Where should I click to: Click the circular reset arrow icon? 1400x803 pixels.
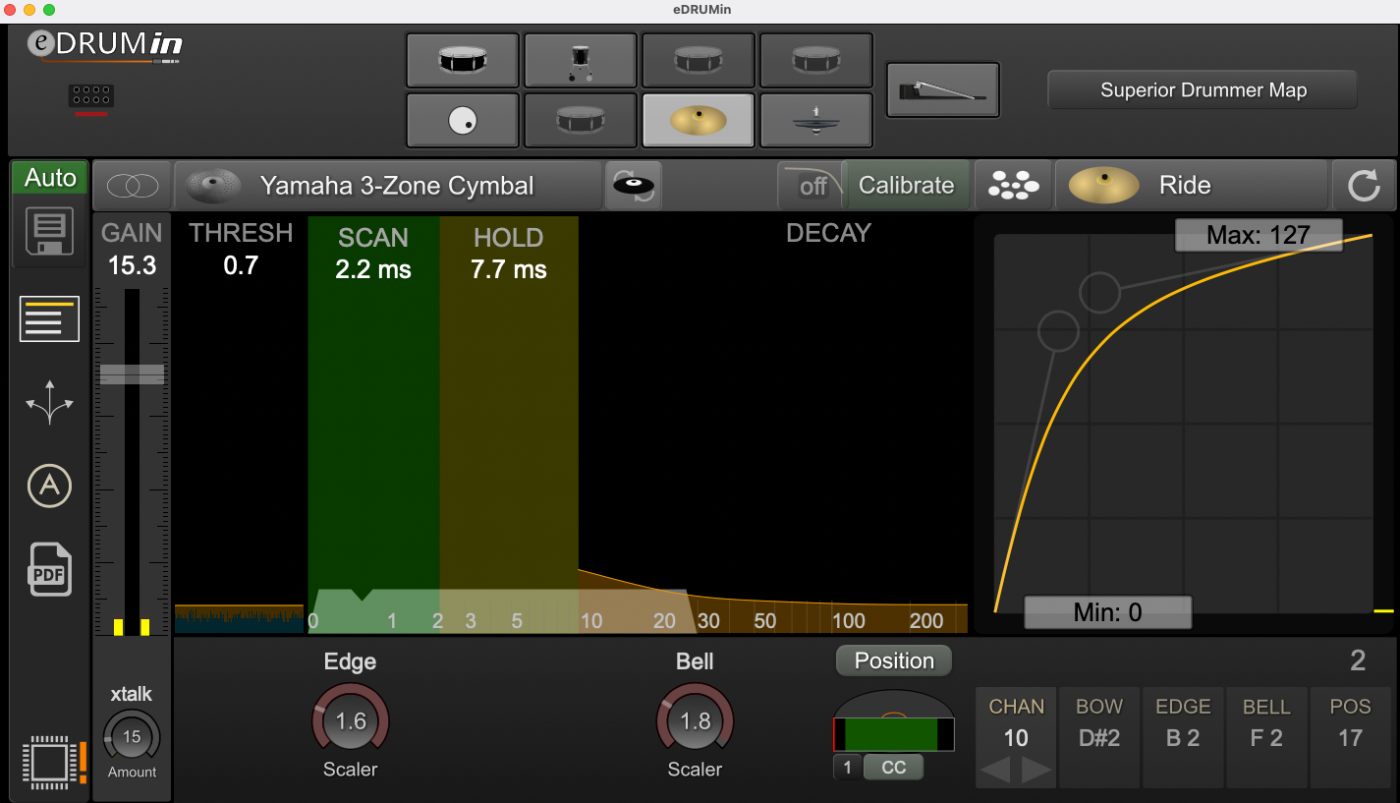[x=1363, y=185]
